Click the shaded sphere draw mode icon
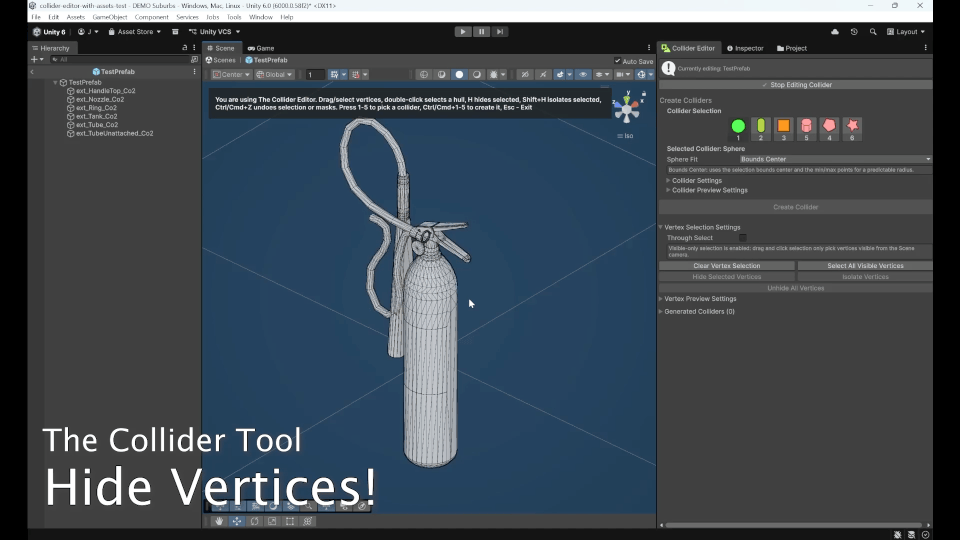 pos(459,75)
